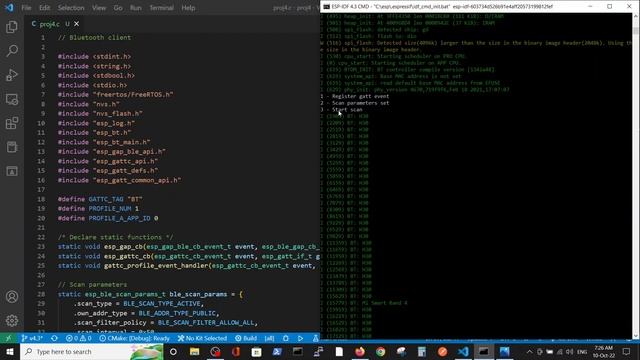Image resolution: width=640 pixels, height=360 pixels.
Task: Click the Synchronize Changes status icon
Action: click(x=54, y=338)
